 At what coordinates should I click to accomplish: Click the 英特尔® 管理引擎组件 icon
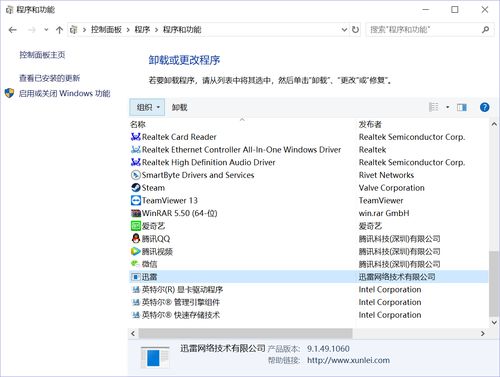pos(136,302)
